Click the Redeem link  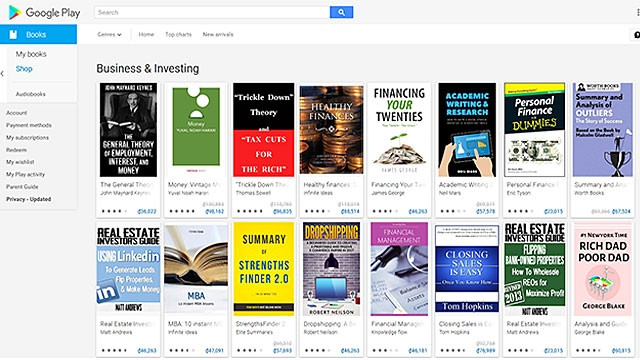(x=16, y=150)
